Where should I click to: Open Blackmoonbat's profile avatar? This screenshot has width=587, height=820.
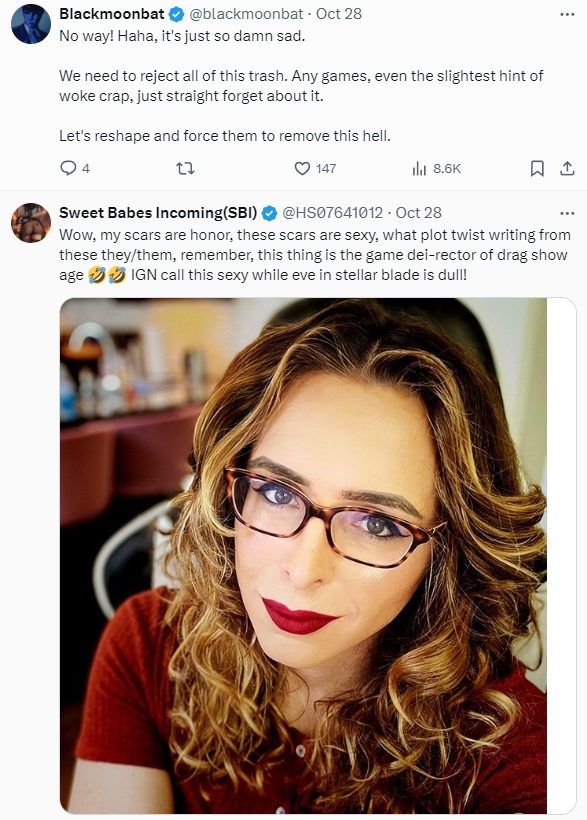tap(31, 24)
